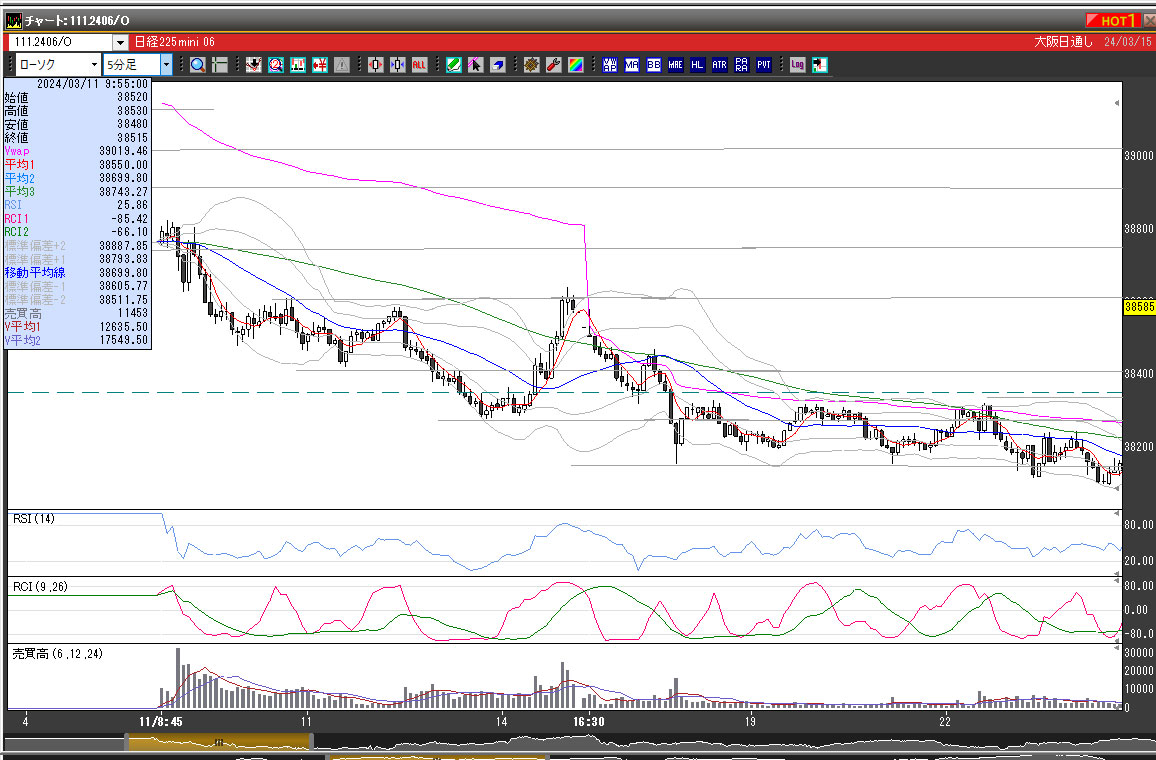Open the brown gear settings icon

click(532, 65)
